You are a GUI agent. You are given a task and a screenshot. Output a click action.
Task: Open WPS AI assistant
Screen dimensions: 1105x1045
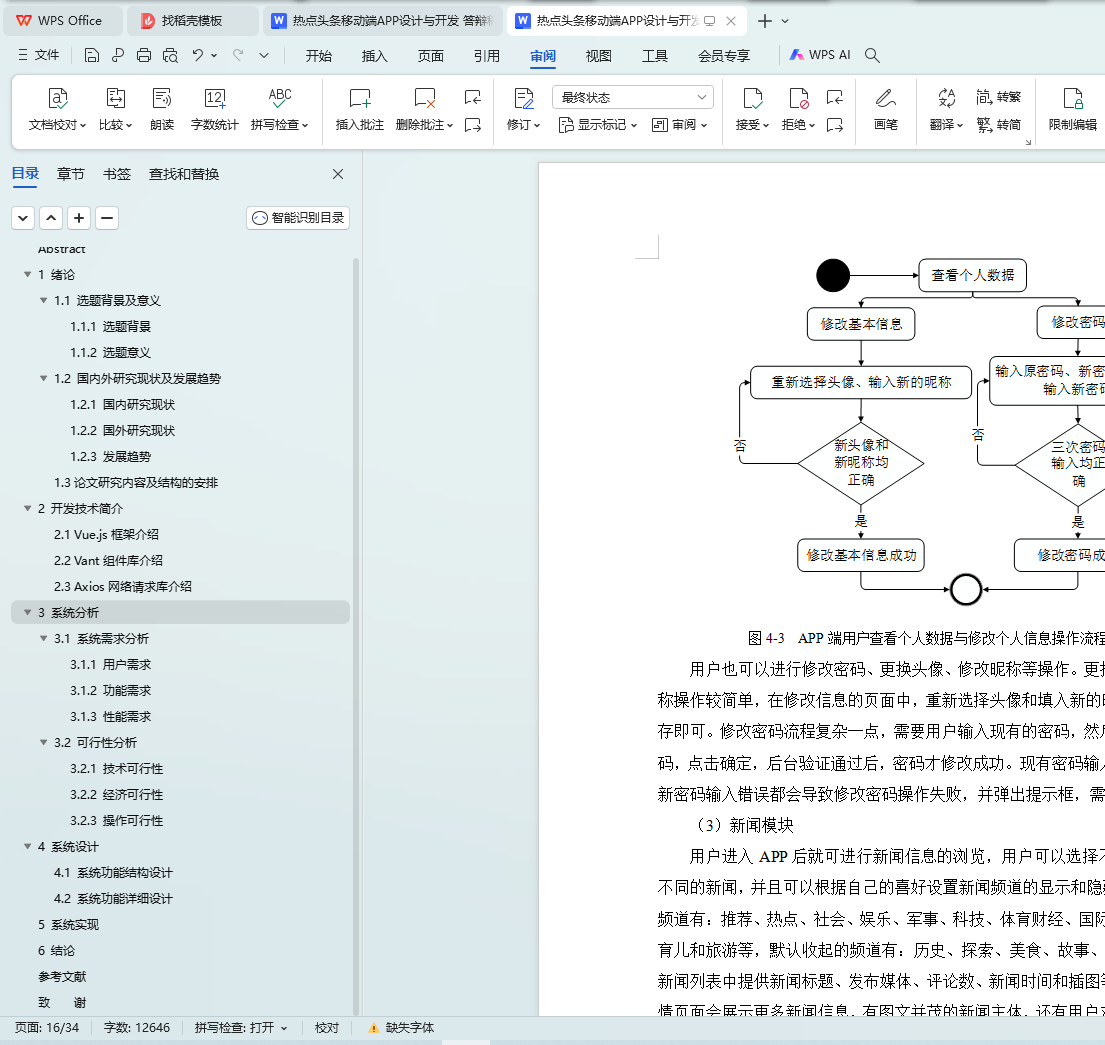pos(820,55)
